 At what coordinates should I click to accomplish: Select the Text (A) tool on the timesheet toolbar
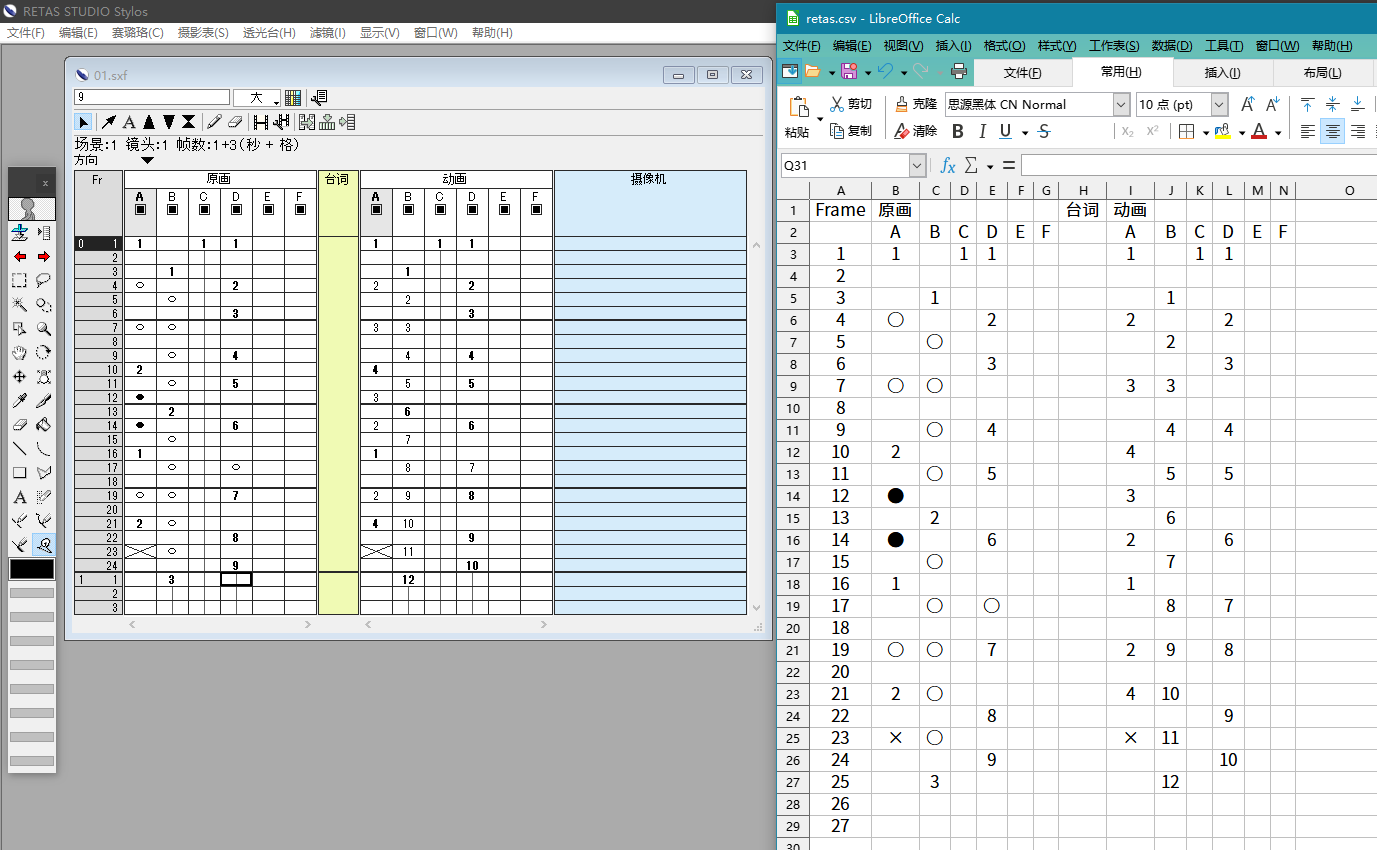tap(129, 121)
